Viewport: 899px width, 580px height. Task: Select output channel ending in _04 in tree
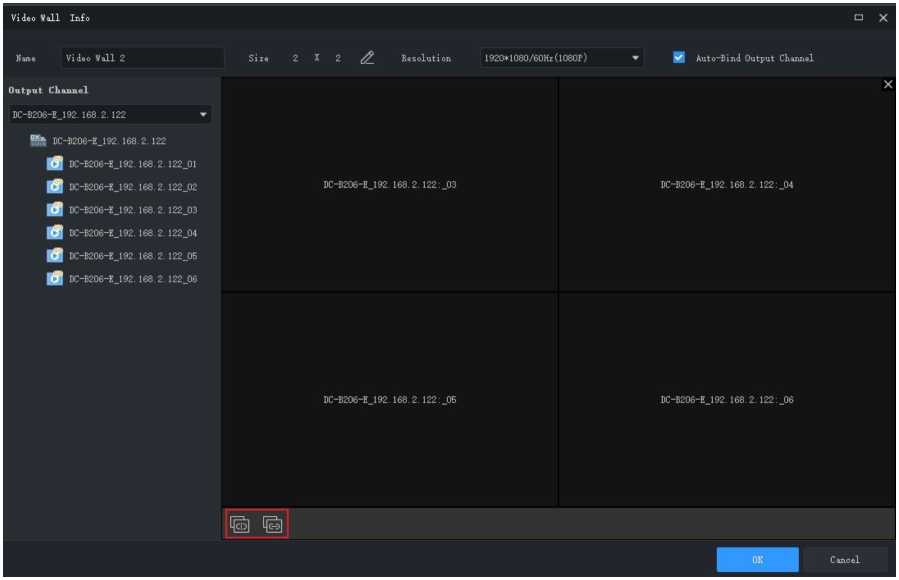[x=132, y=233]
